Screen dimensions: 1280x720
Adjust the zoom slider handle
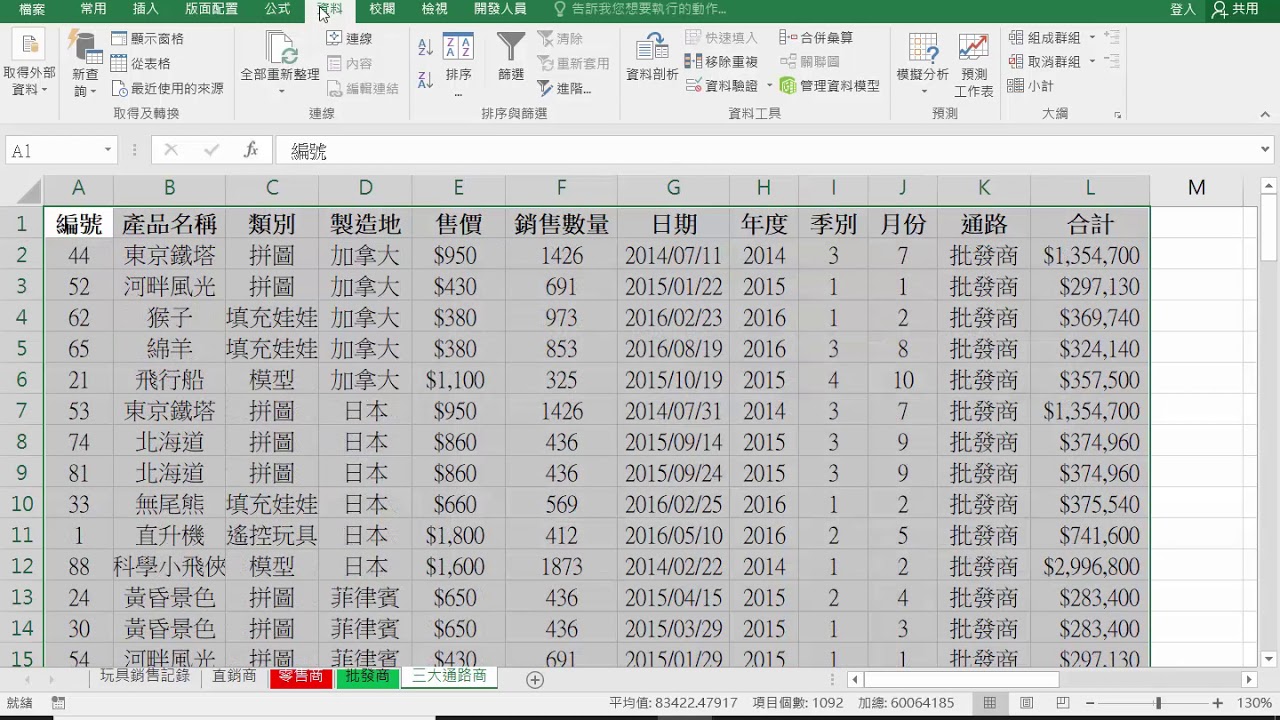[x=1158, y=703]
